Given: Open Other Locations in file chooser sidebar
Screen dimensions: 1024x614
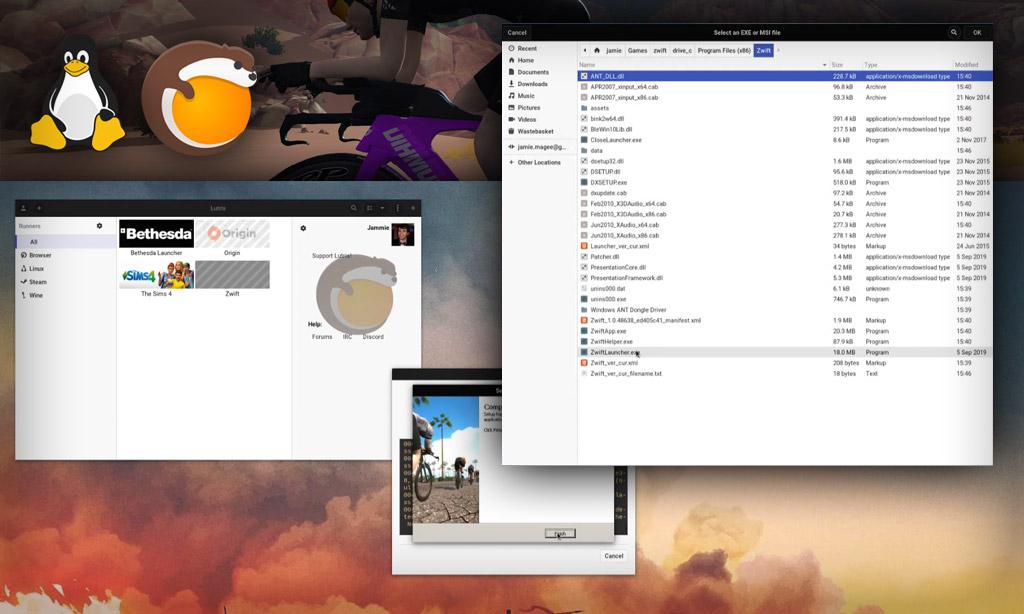Looking at the screenshot, I should [x=539, y=162].
